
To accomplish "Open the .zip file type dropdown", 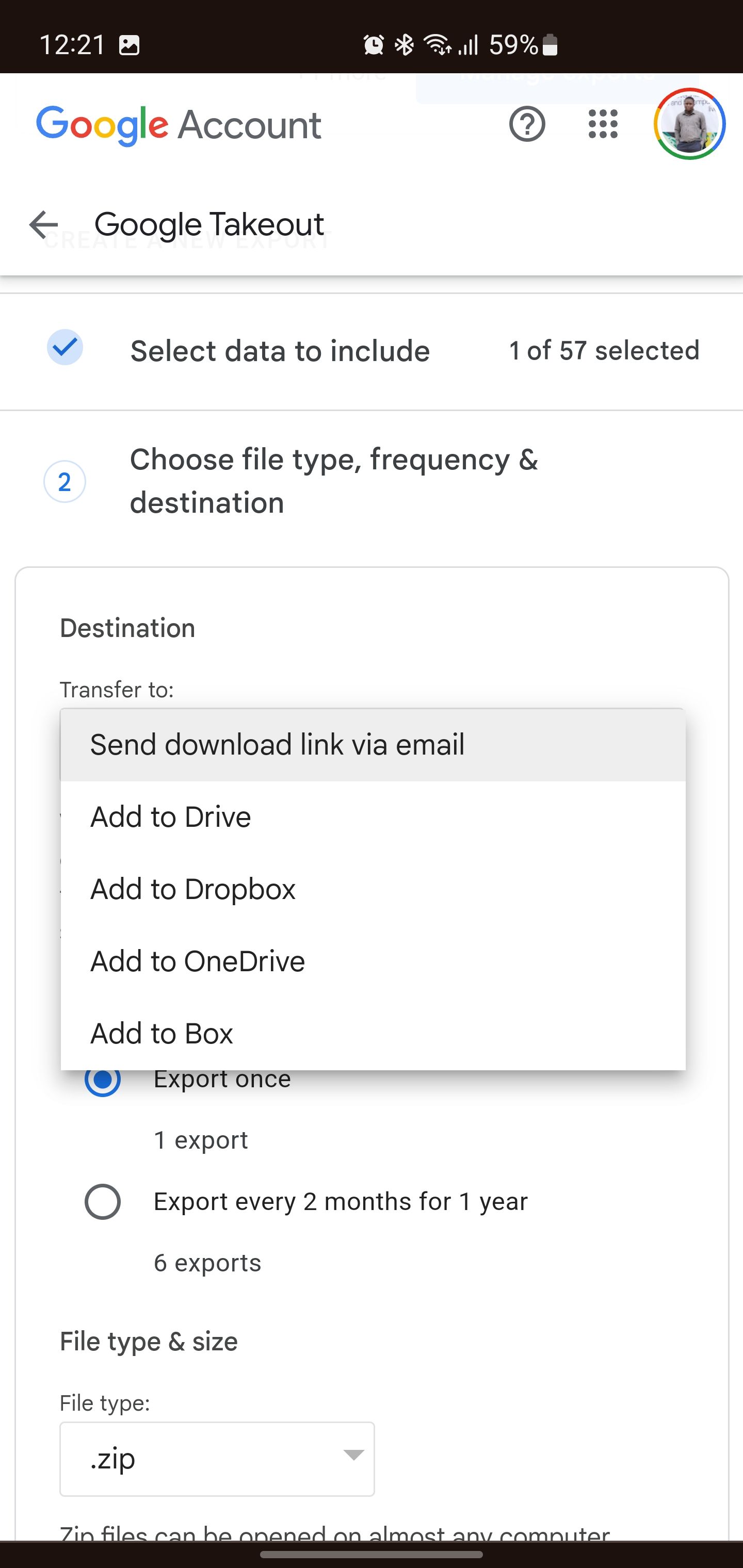I will [217, 1459].
